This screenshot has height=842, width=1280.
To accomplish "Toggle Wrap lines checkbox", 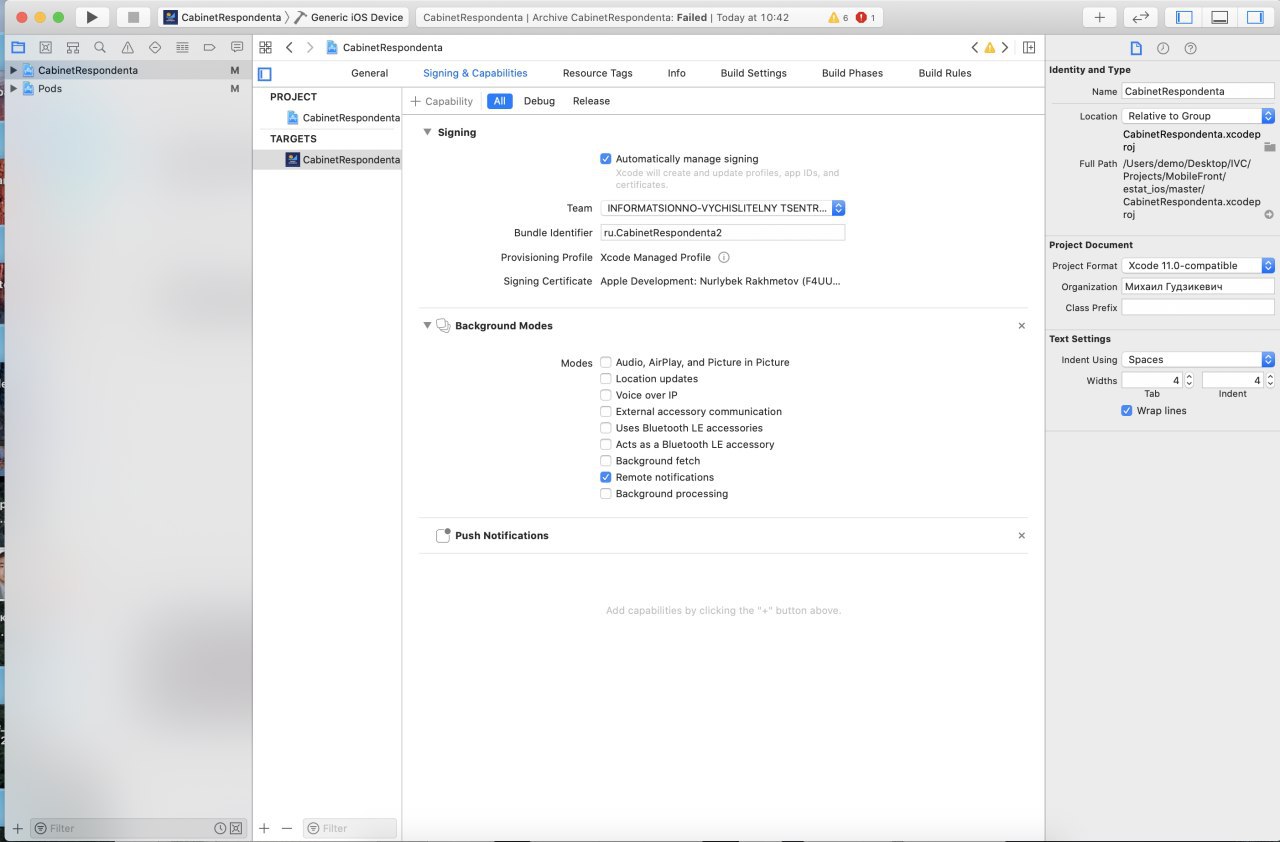I will (x=1127, y=411).
